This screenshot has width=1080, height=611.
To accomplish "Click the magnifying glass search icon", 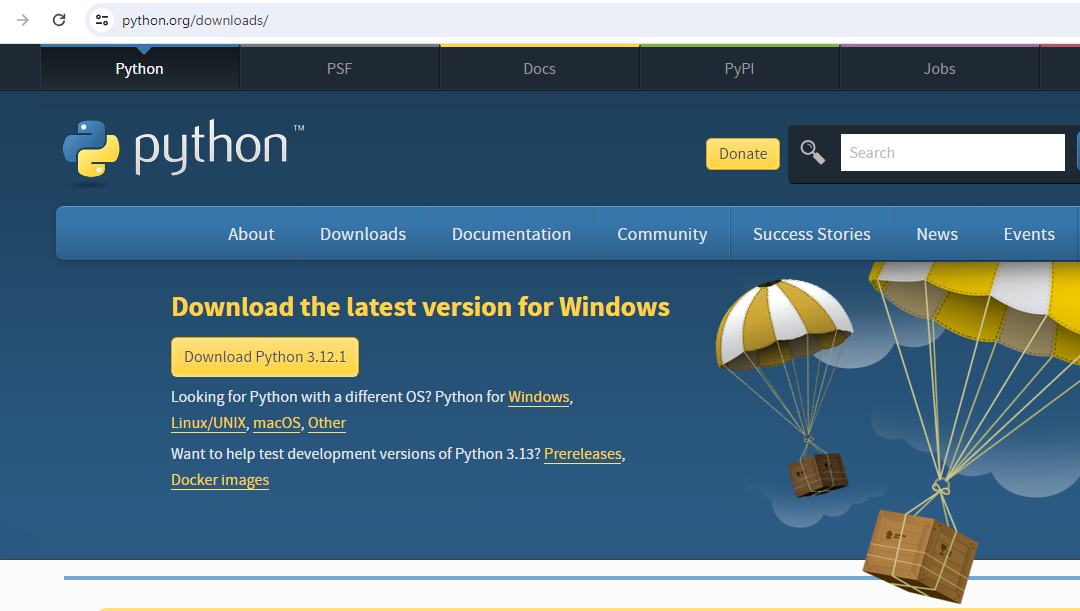I will click(x=812, y=153).
